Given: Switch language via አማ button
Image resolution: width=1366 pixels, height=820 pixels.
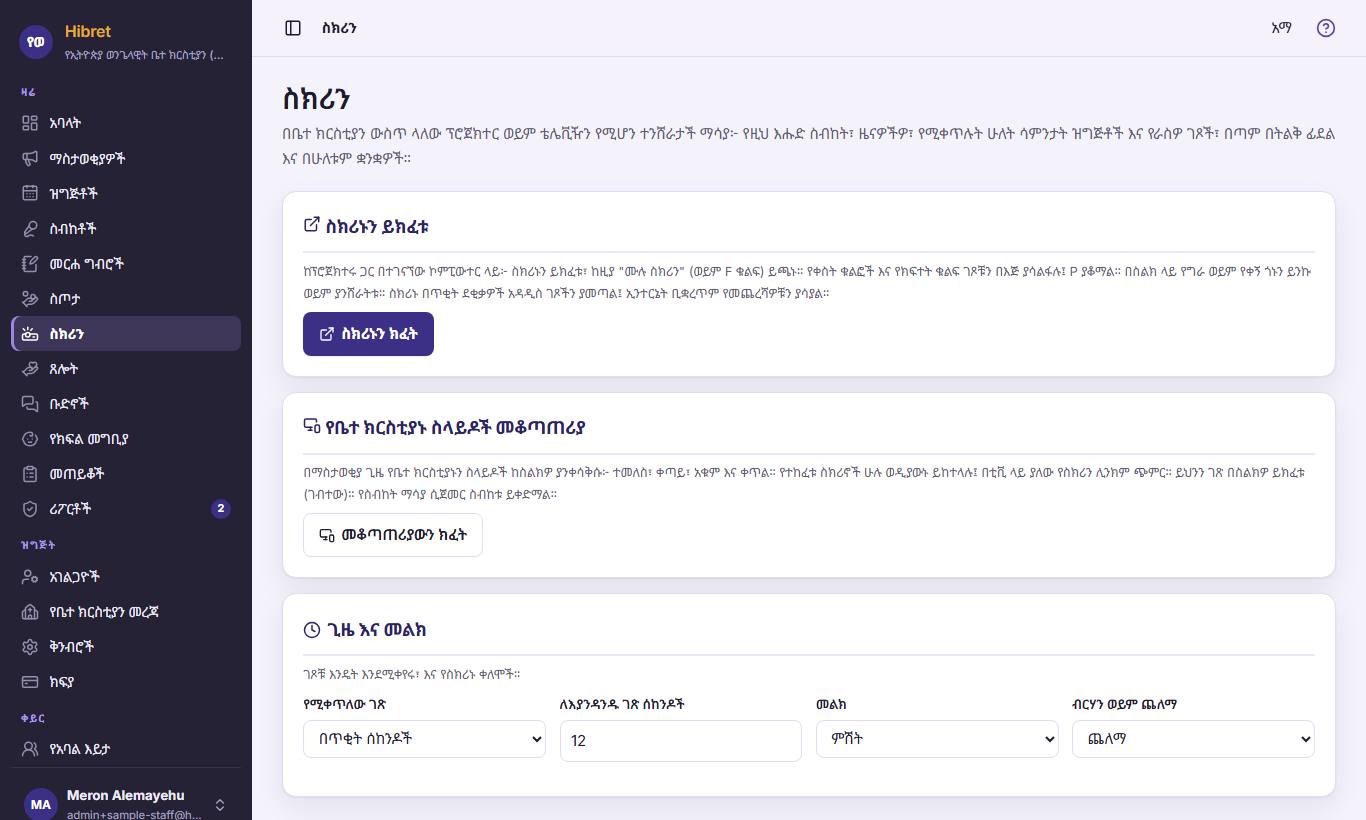Looking at the screenshot, I should [1281, 28].
